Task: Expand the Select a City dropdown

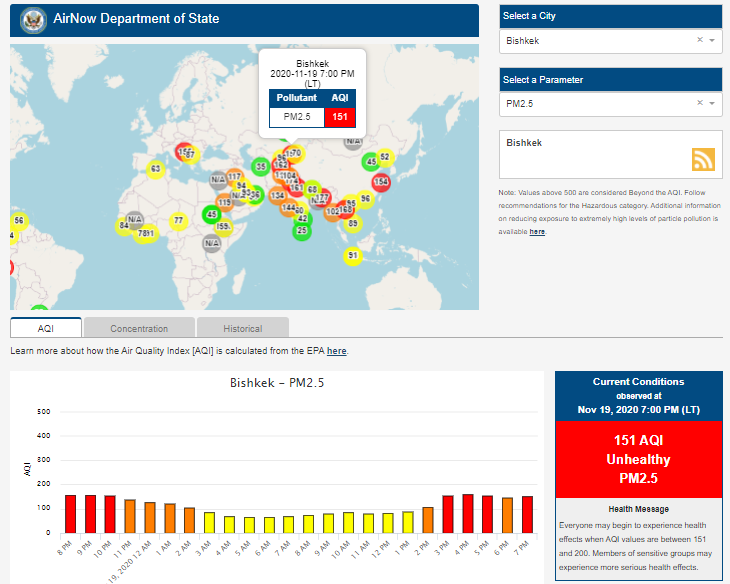Action: (x=712, y=41)
